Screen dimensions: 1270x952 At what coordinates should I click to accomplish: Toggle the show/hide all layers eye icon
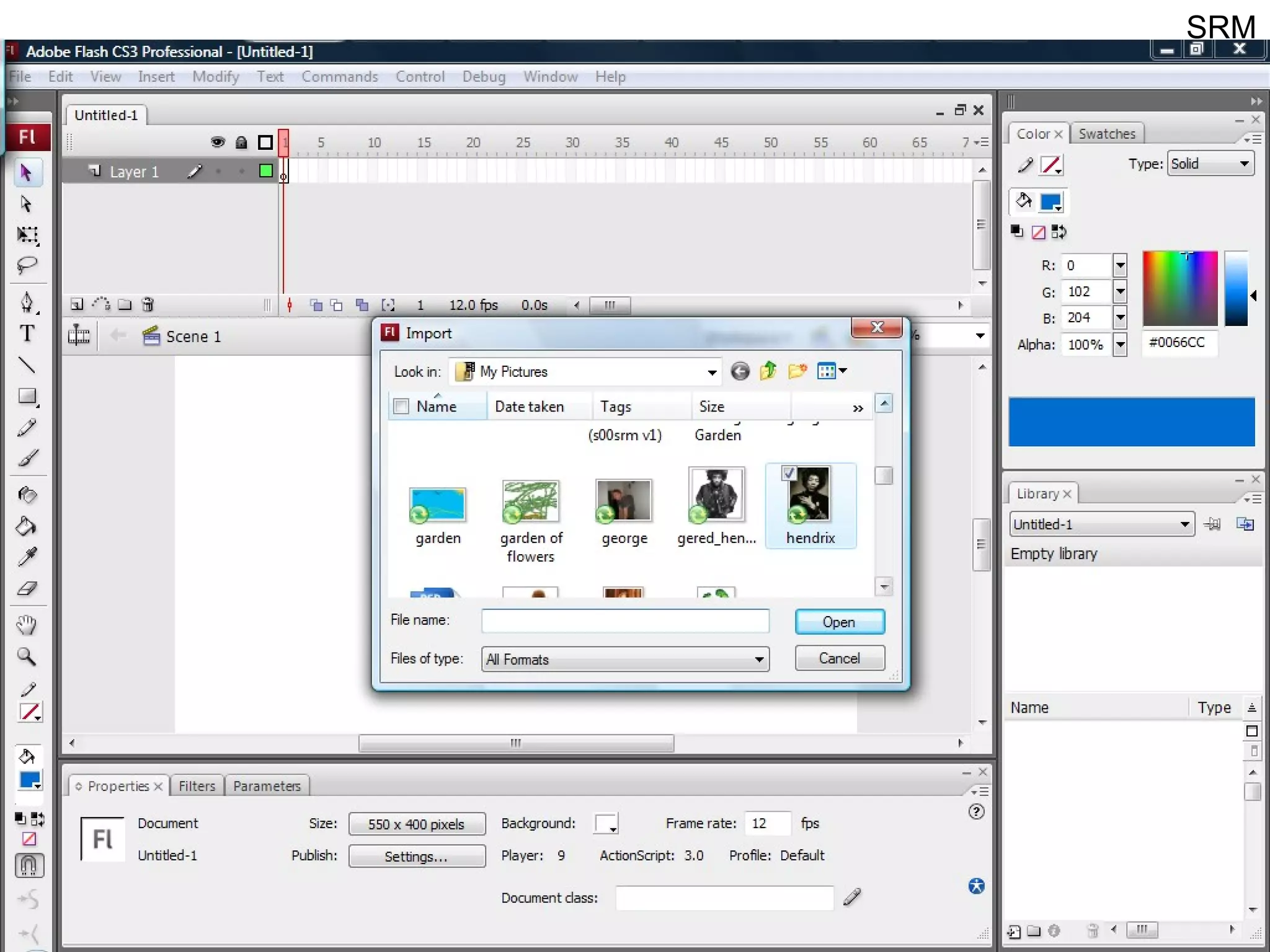tap(217, 143)
